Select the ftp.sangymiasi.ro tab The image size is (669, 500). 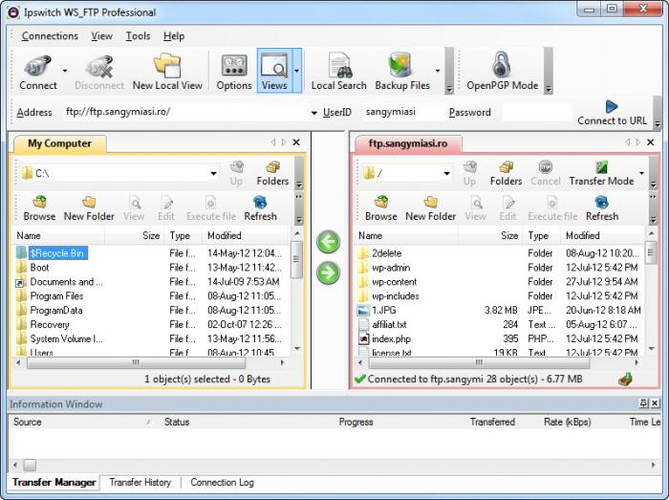[408, 143]
